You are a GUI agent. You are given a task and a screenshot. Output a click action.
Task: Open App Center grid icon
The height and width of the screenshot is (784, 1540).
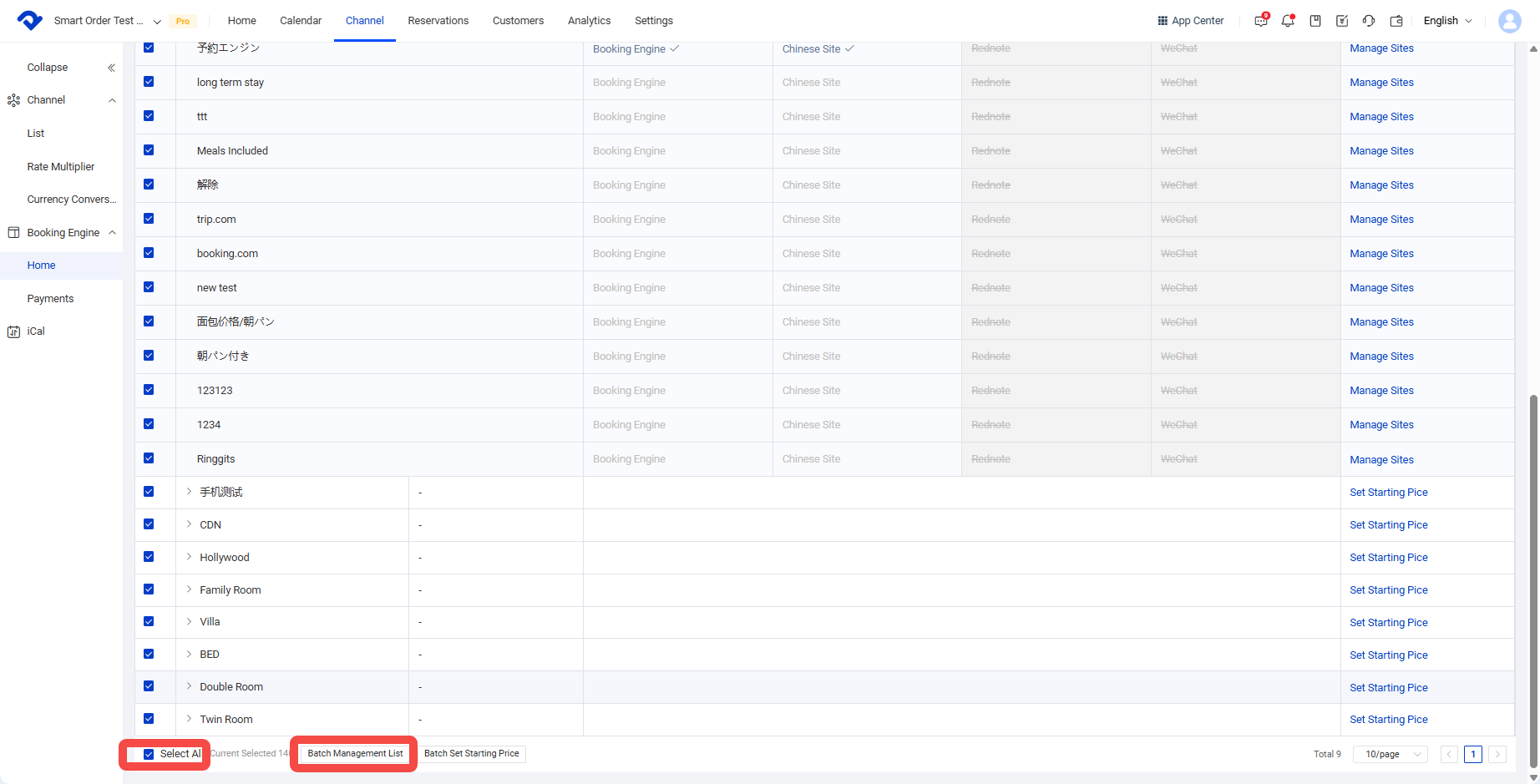1163,21
